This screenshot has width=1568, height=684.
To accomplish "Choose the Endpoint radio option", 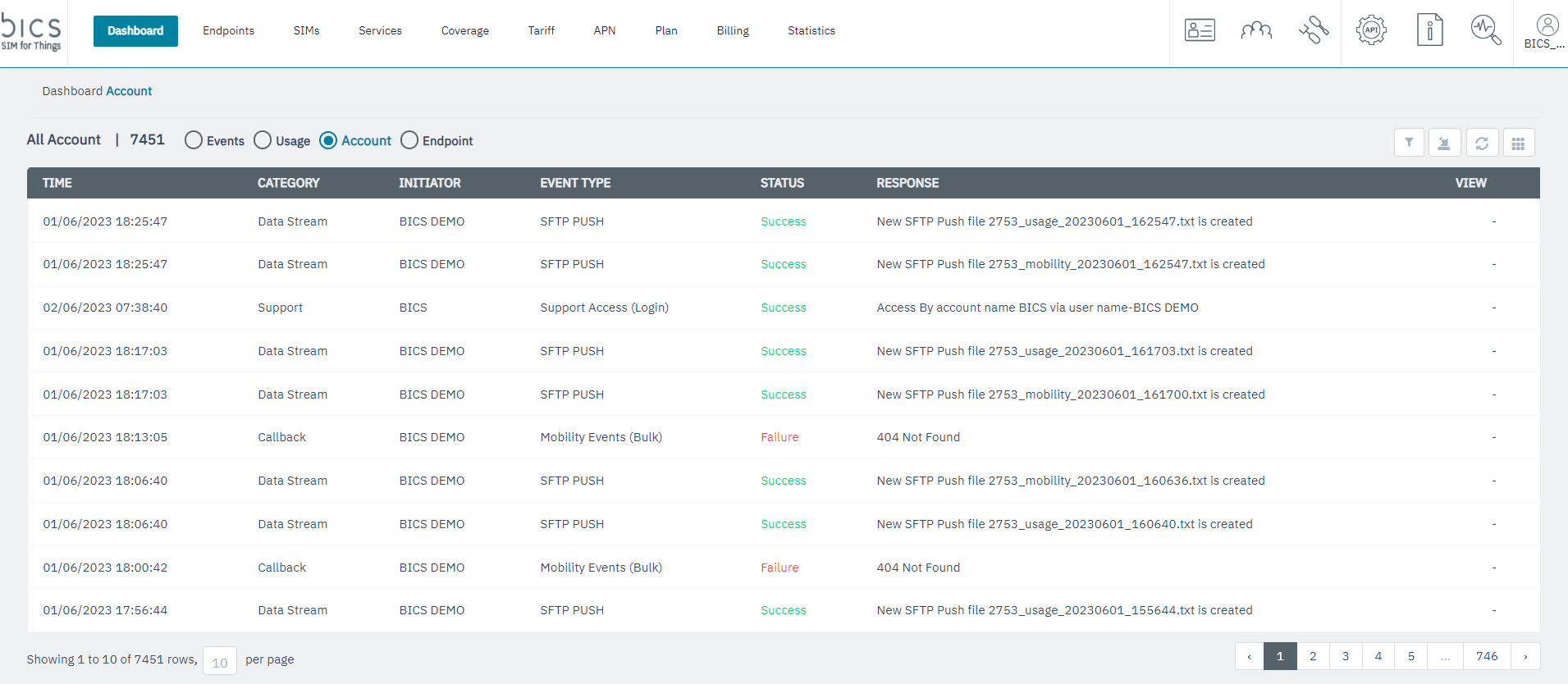I will tap(409, 140).
